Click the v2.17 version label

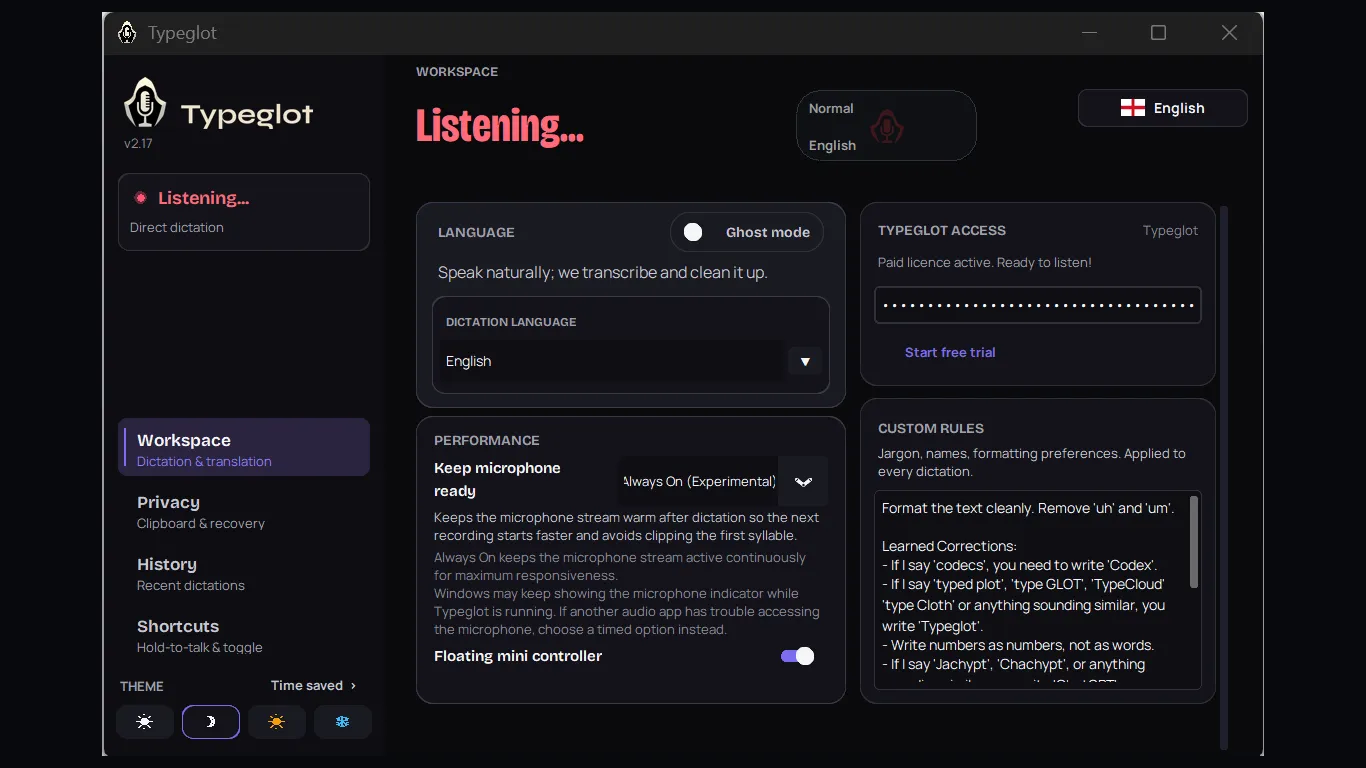click(138, 143)
